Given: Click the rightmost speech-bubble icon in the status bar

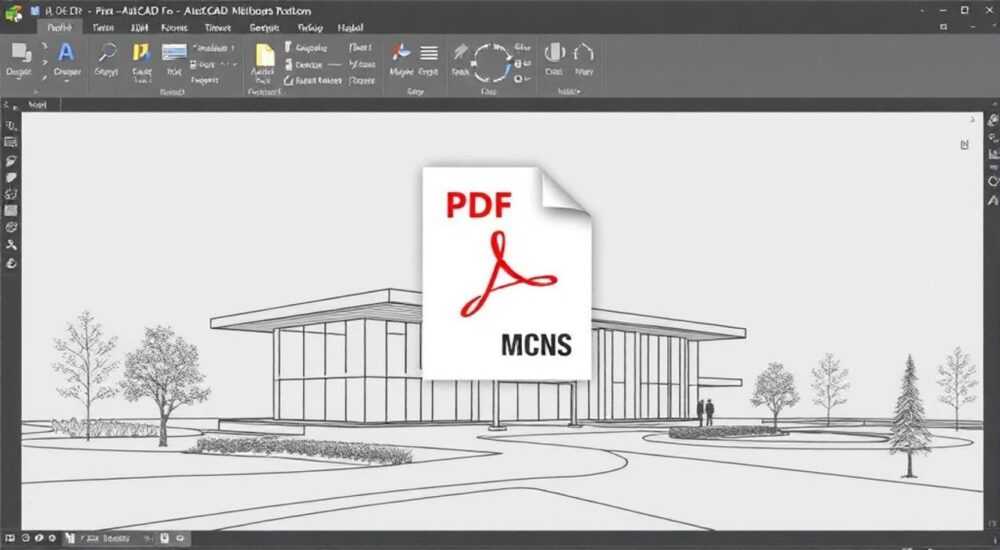Looking at the screenshot, I should coord(180,539).
